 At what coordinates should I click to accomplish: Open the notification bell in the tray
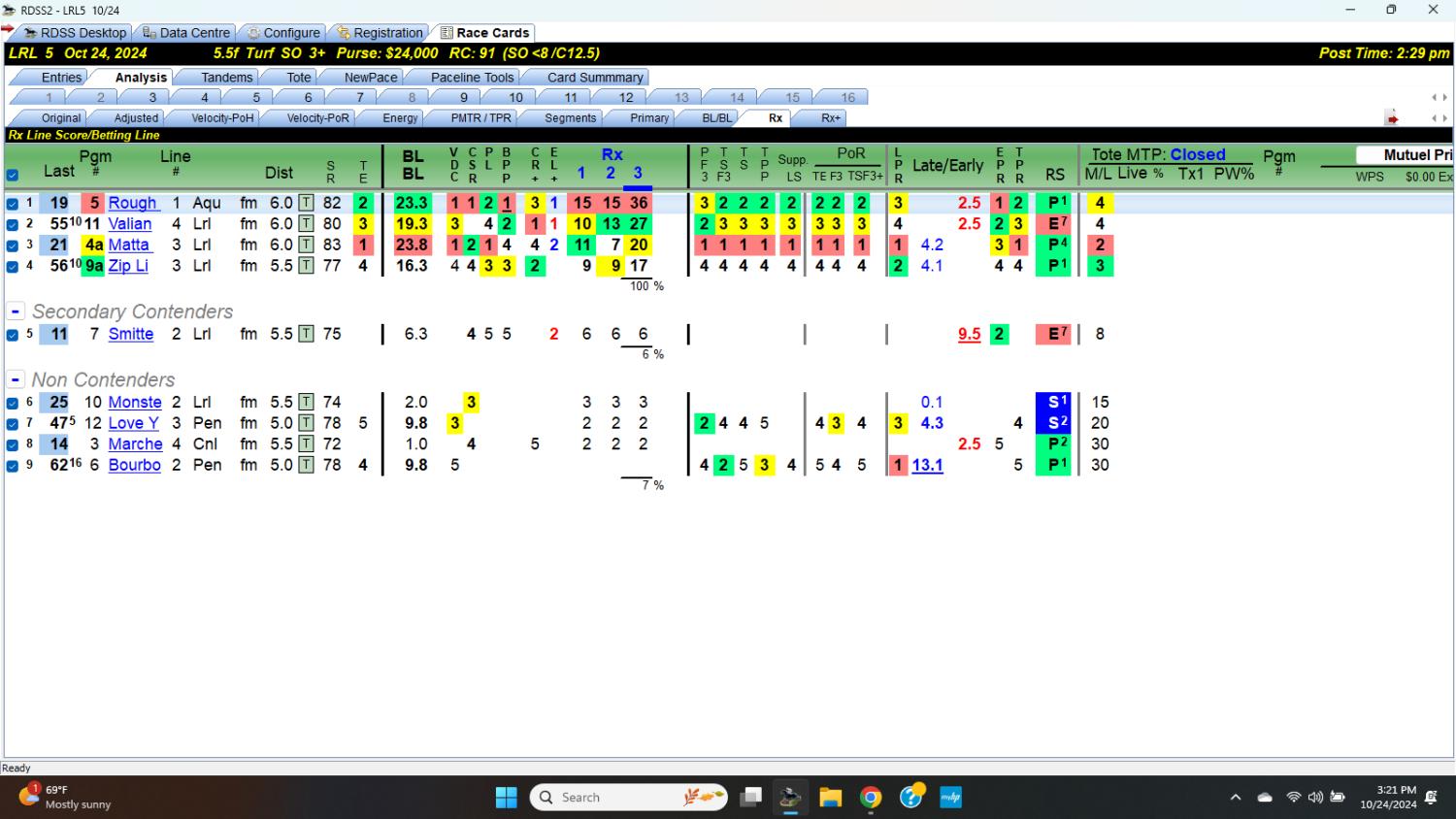1431,797
